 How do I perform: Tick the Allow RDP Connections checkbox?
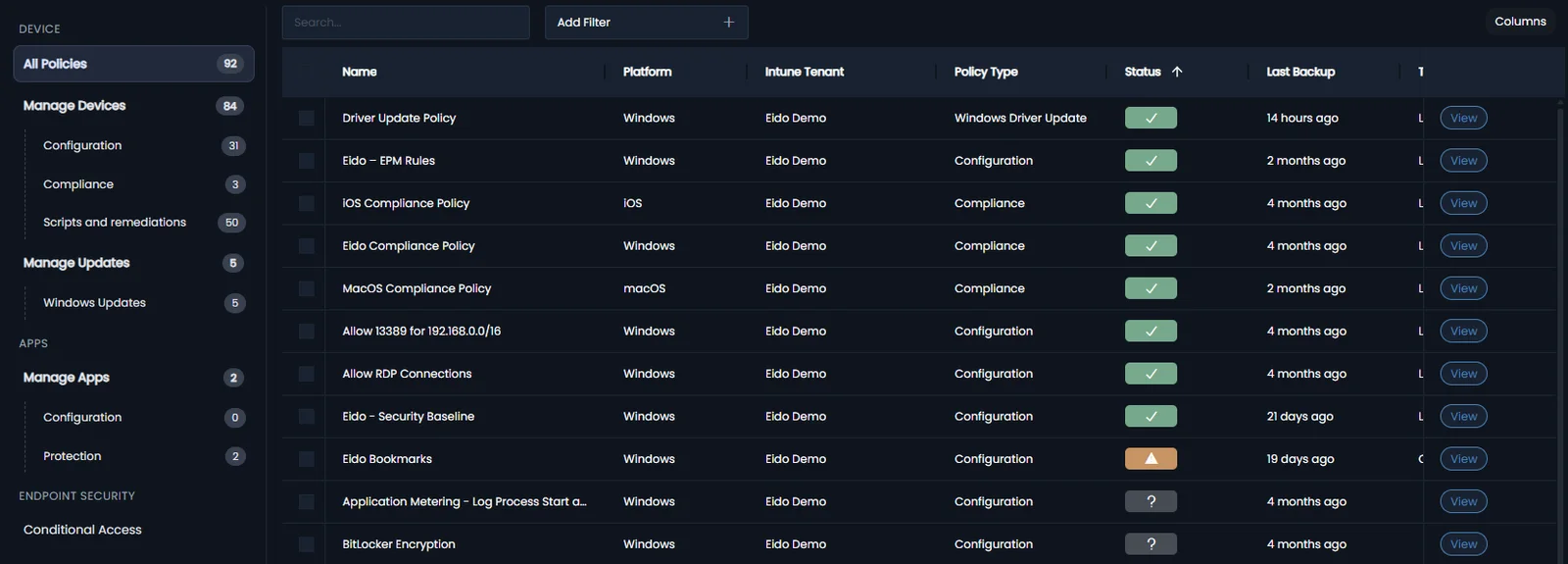coord(307,374)
